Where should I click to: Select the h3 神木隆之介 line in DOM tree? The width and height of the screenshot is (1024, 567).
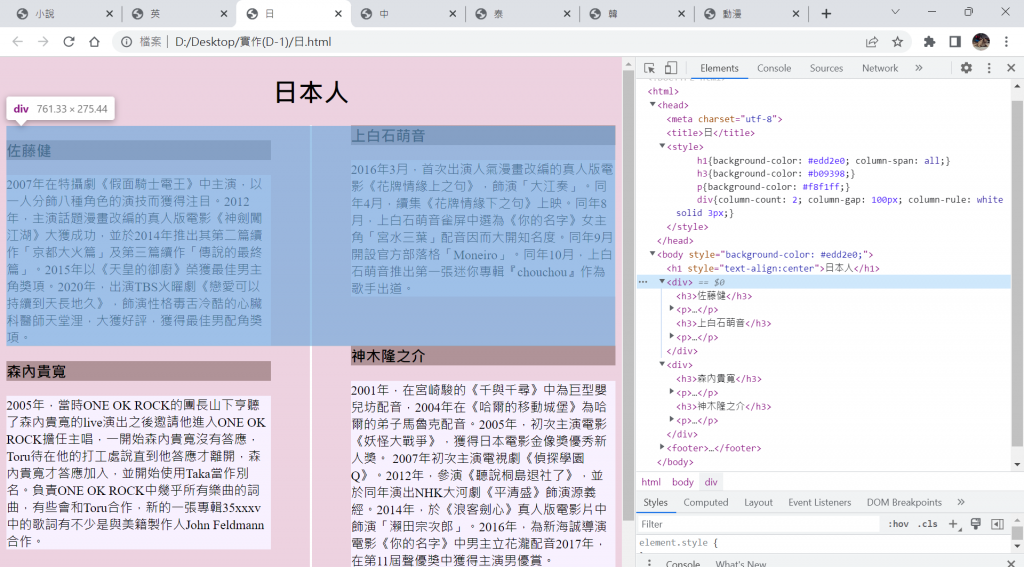(x=724, y=406)
